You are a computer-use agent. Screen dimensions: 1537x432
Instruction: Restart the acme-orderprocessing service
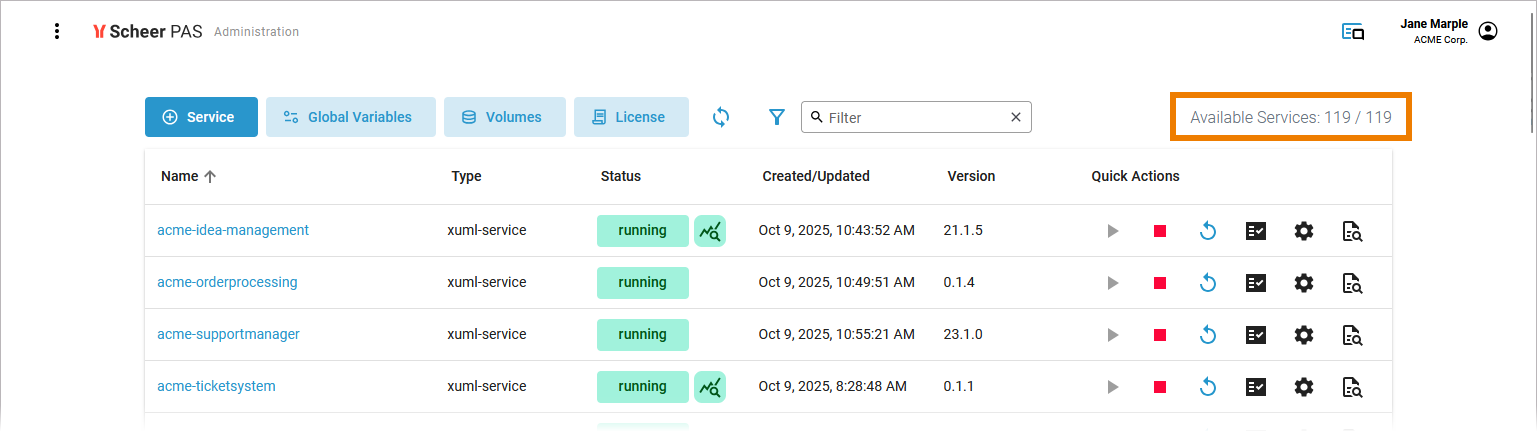1207,283
